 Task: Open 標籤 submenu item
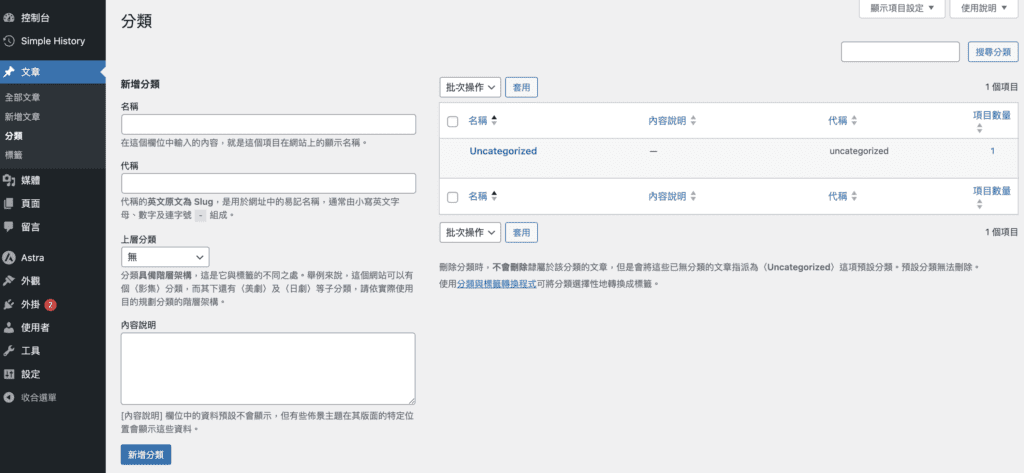click(14, 155)
